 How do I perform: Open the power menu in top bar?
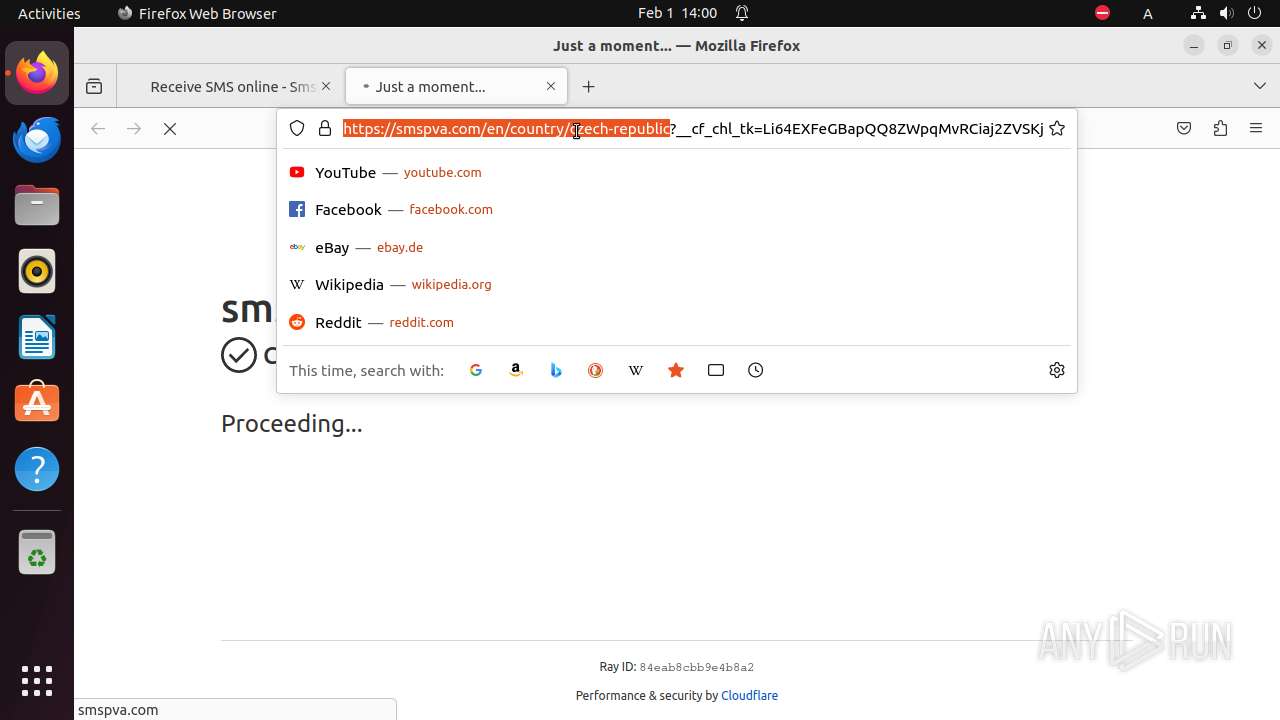pos(1255,13)
